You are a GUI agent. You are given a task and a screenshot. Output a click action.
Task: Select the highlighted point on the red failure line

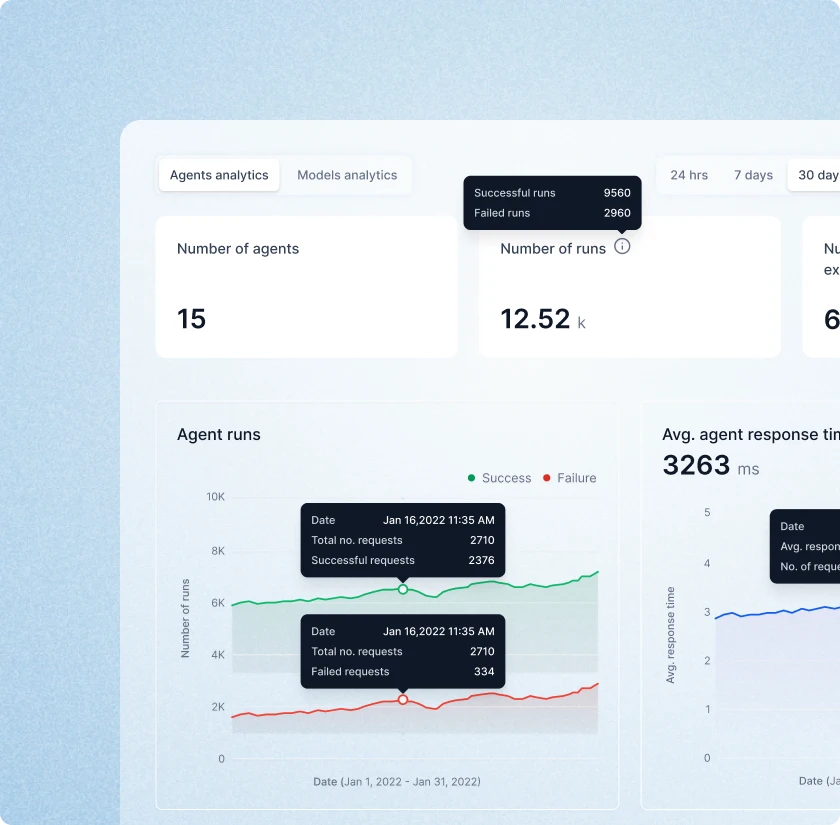(403, 700)
